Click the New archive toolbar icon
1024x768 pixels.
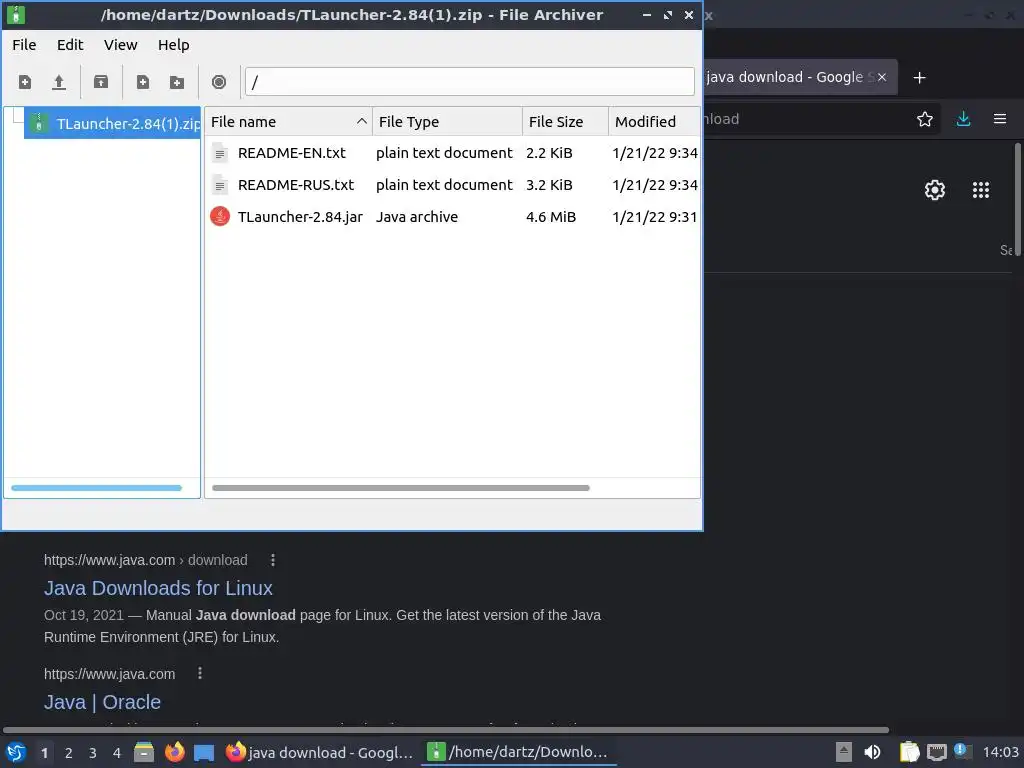tap(25, 82)
